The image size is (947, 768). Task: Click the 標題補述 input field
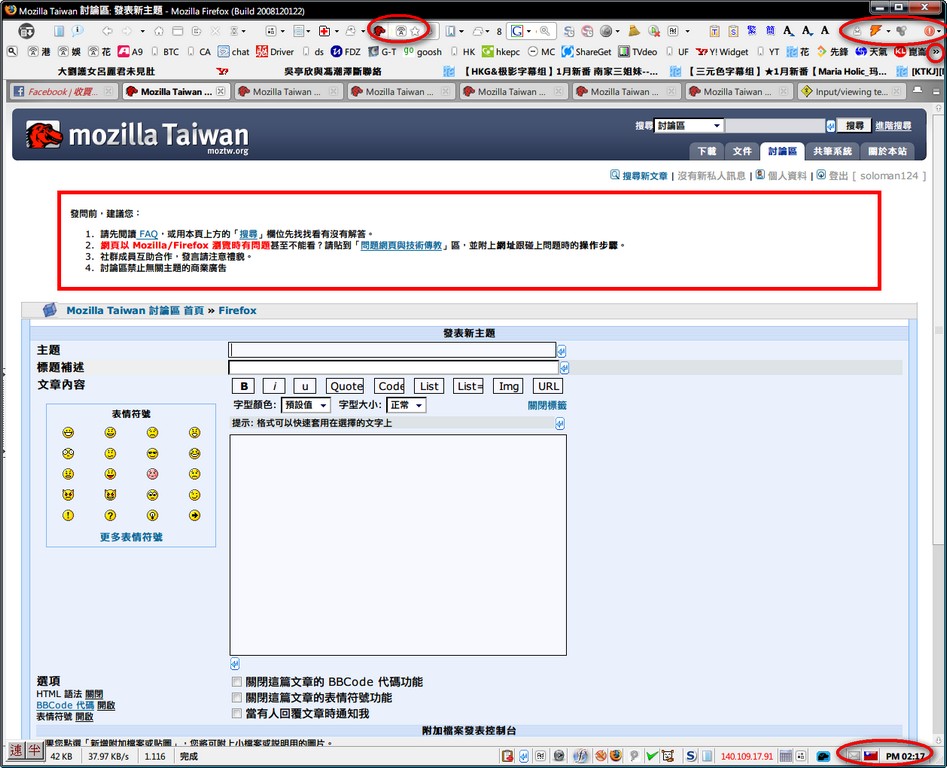coord(393,367)
